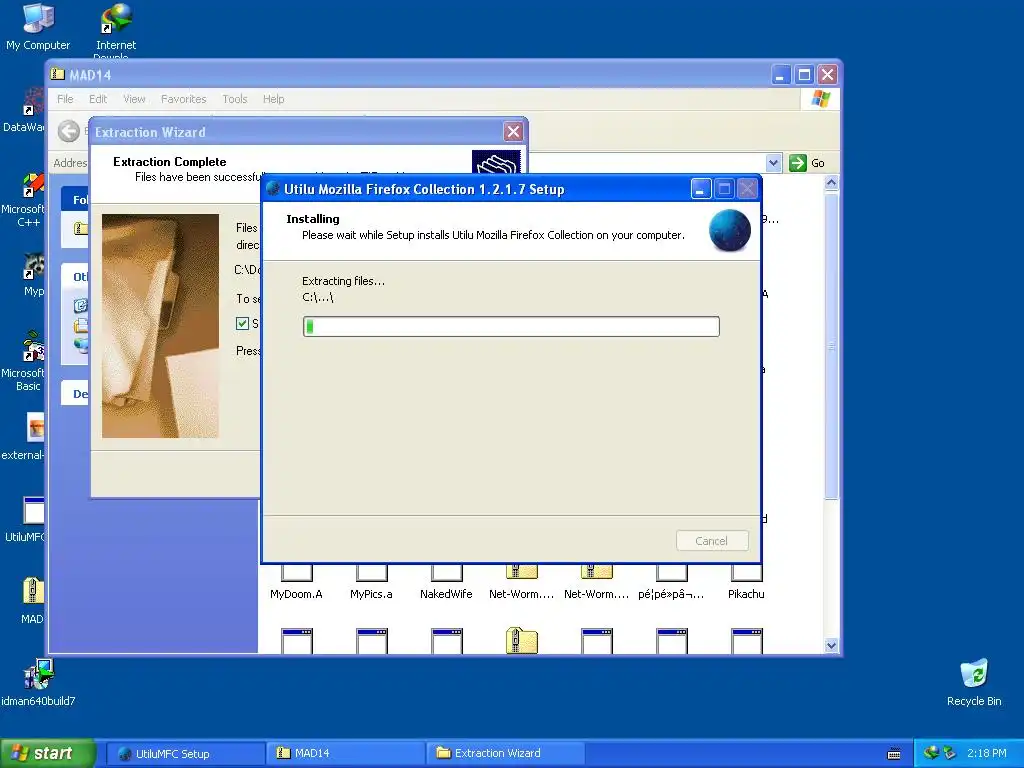
Task: Click 'Extracting files...' status text
Action: pos(344,281)
